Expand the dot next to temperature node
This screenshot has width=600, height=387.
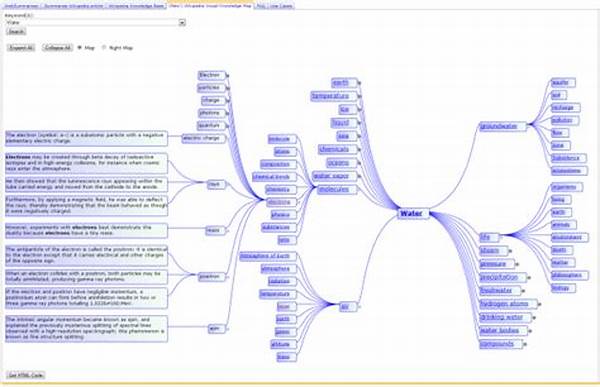pos(360,96)
